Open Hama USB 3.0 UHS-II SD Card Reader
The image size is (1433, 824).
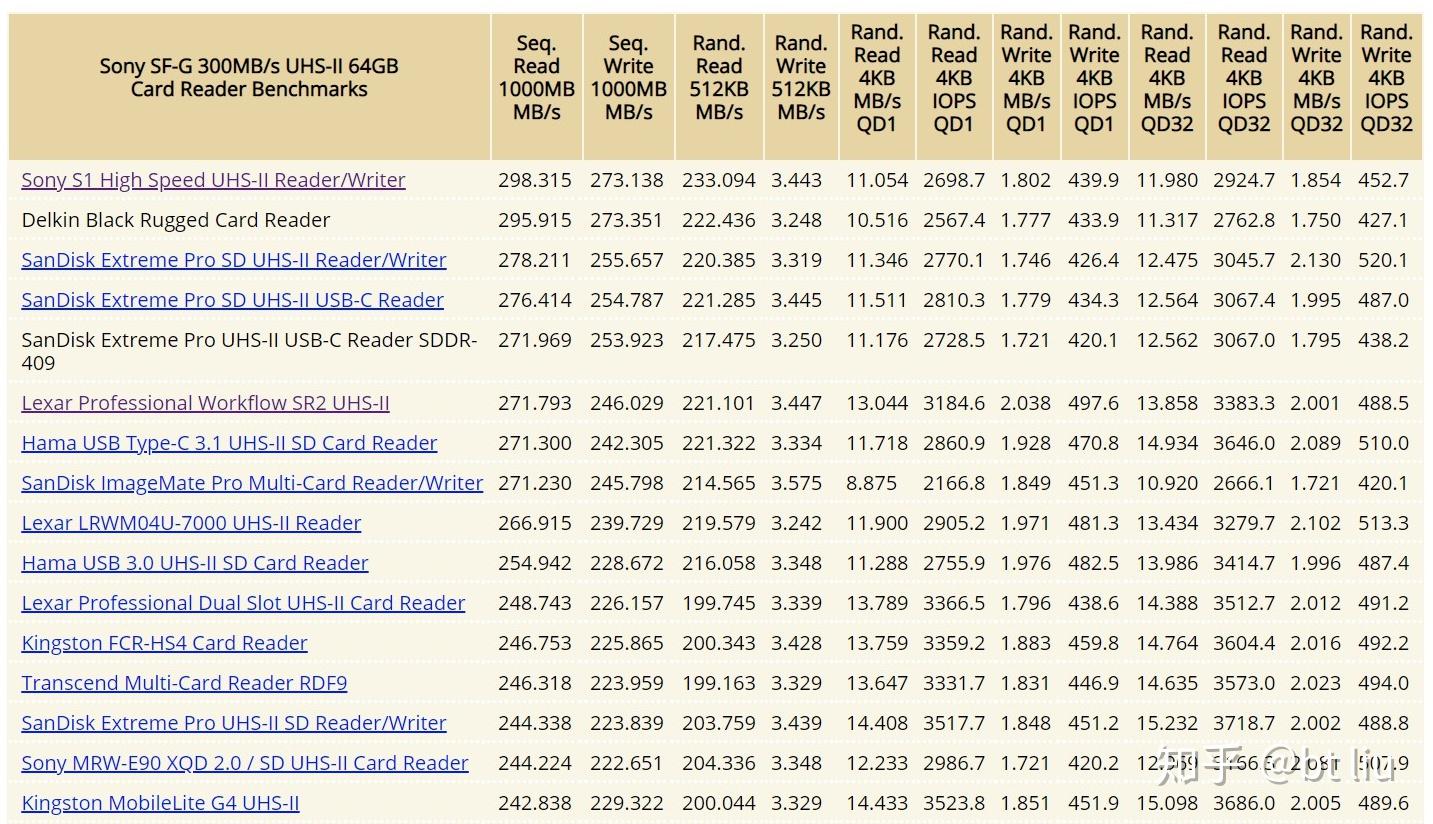point(195,563)
